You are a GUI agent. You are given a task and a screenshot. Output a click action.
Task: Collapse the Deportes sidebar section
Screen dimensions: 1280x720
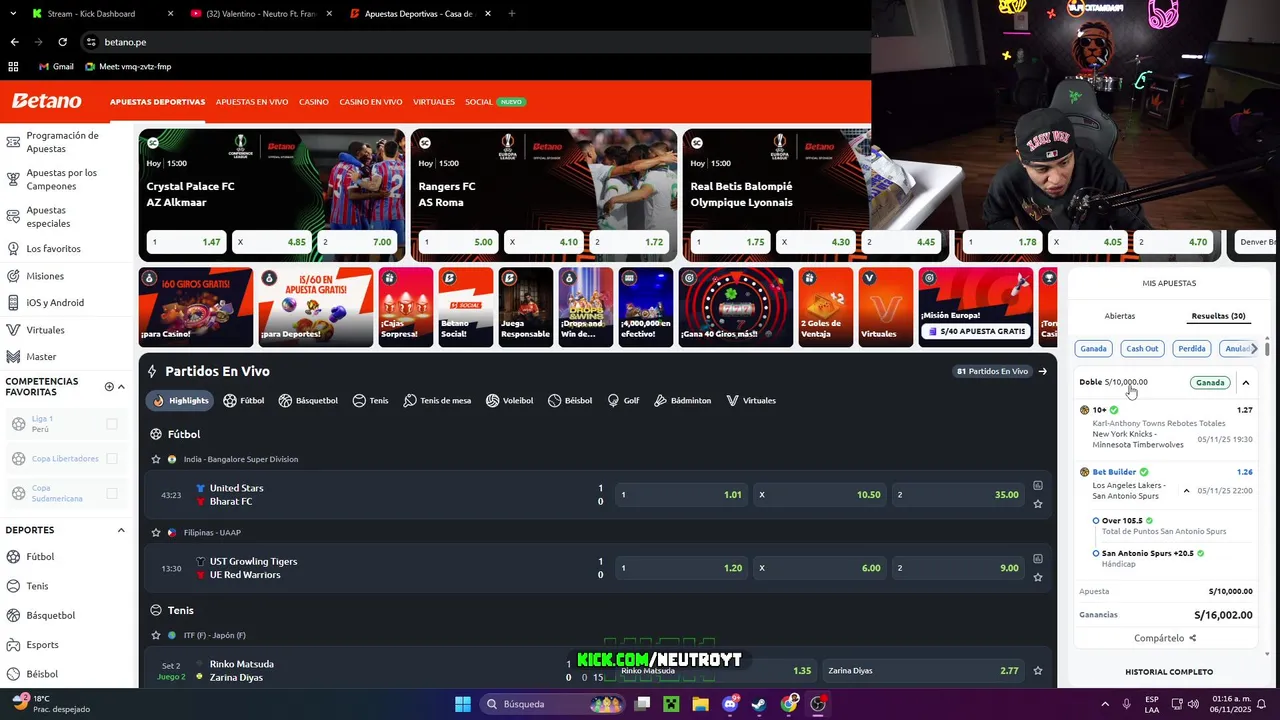[x=121, y=530]
